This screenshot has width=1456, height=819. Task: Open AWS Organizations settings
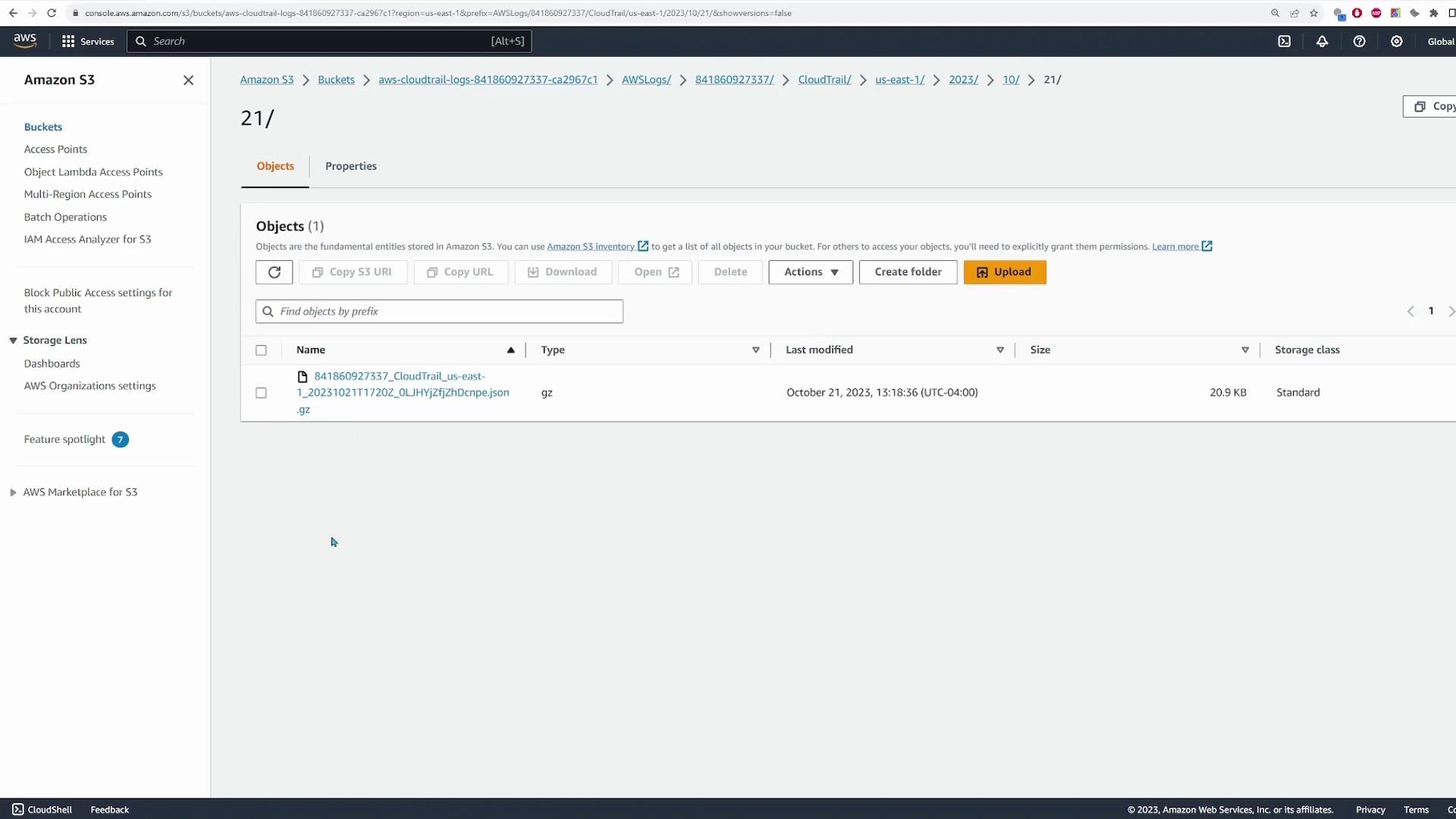click(89, 385)
